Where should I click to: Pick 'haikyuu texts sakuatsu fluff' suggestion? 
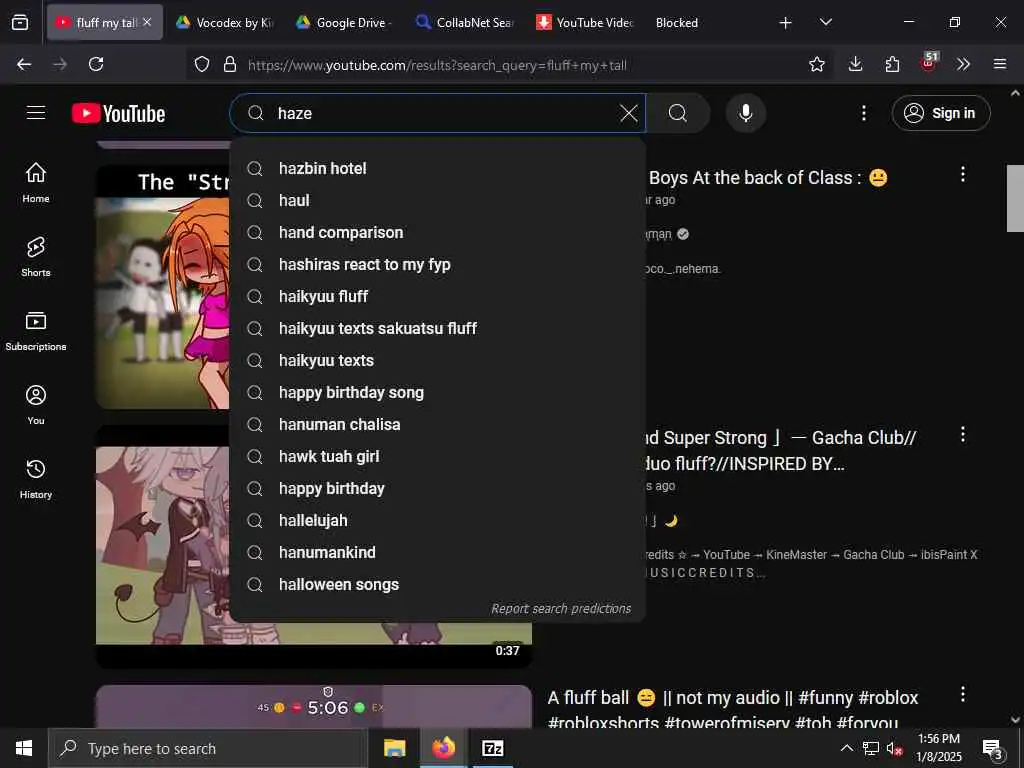pos(438,328)
